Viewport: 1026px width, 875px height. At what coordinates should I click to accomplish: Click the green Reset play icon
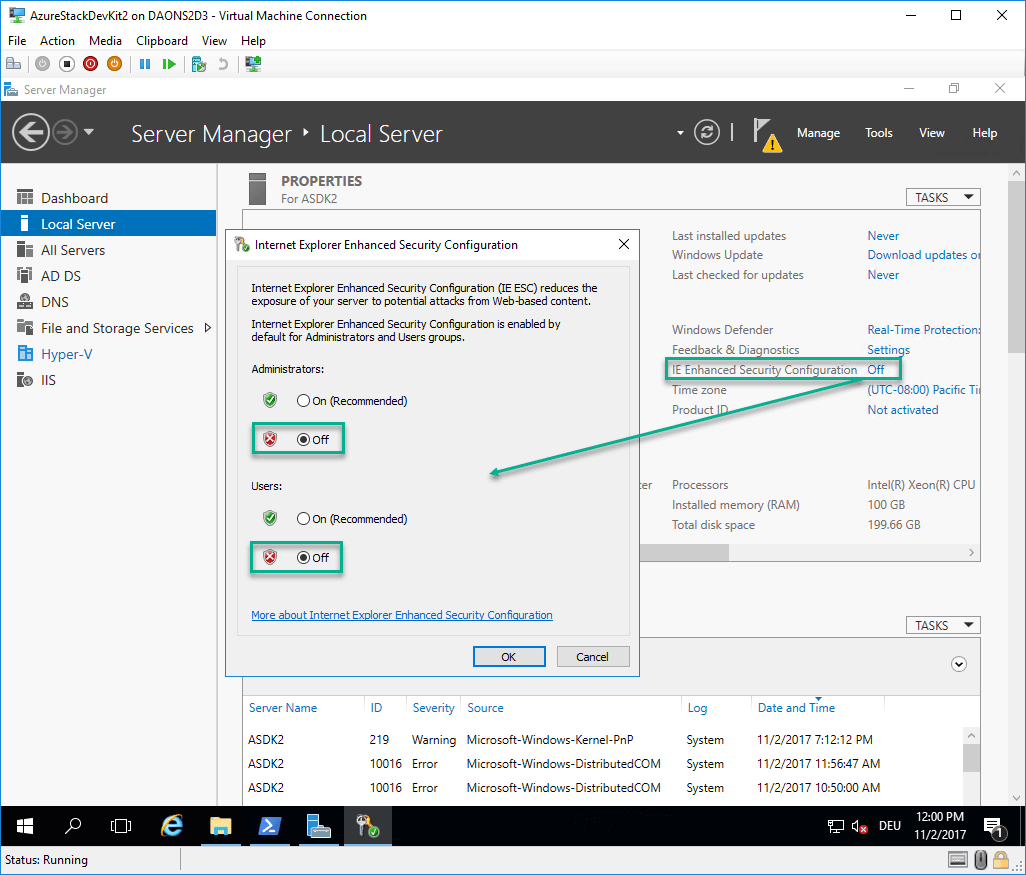169,64
